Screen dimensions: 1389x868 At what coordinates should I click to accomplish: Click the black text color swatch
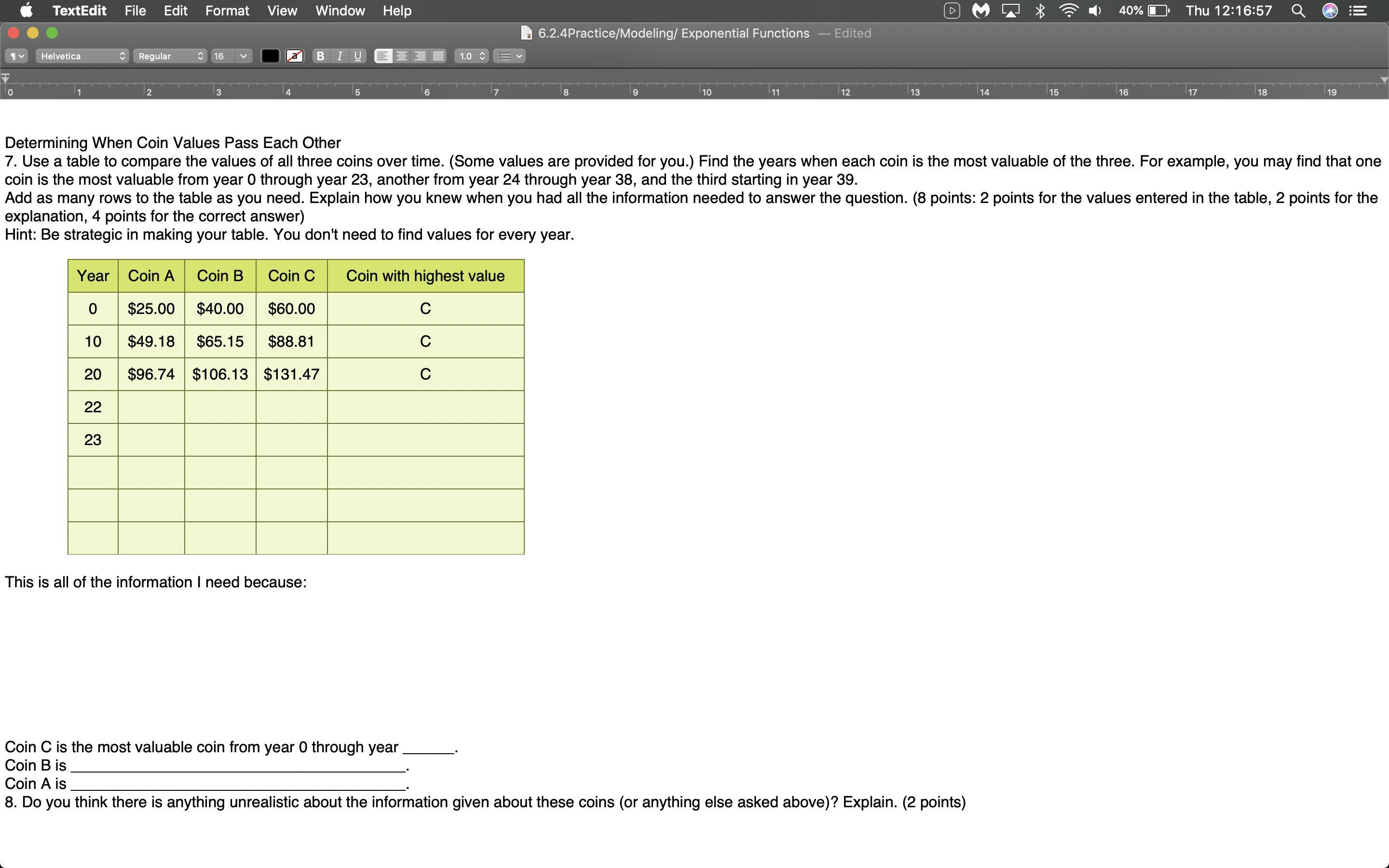pos(271,55)
